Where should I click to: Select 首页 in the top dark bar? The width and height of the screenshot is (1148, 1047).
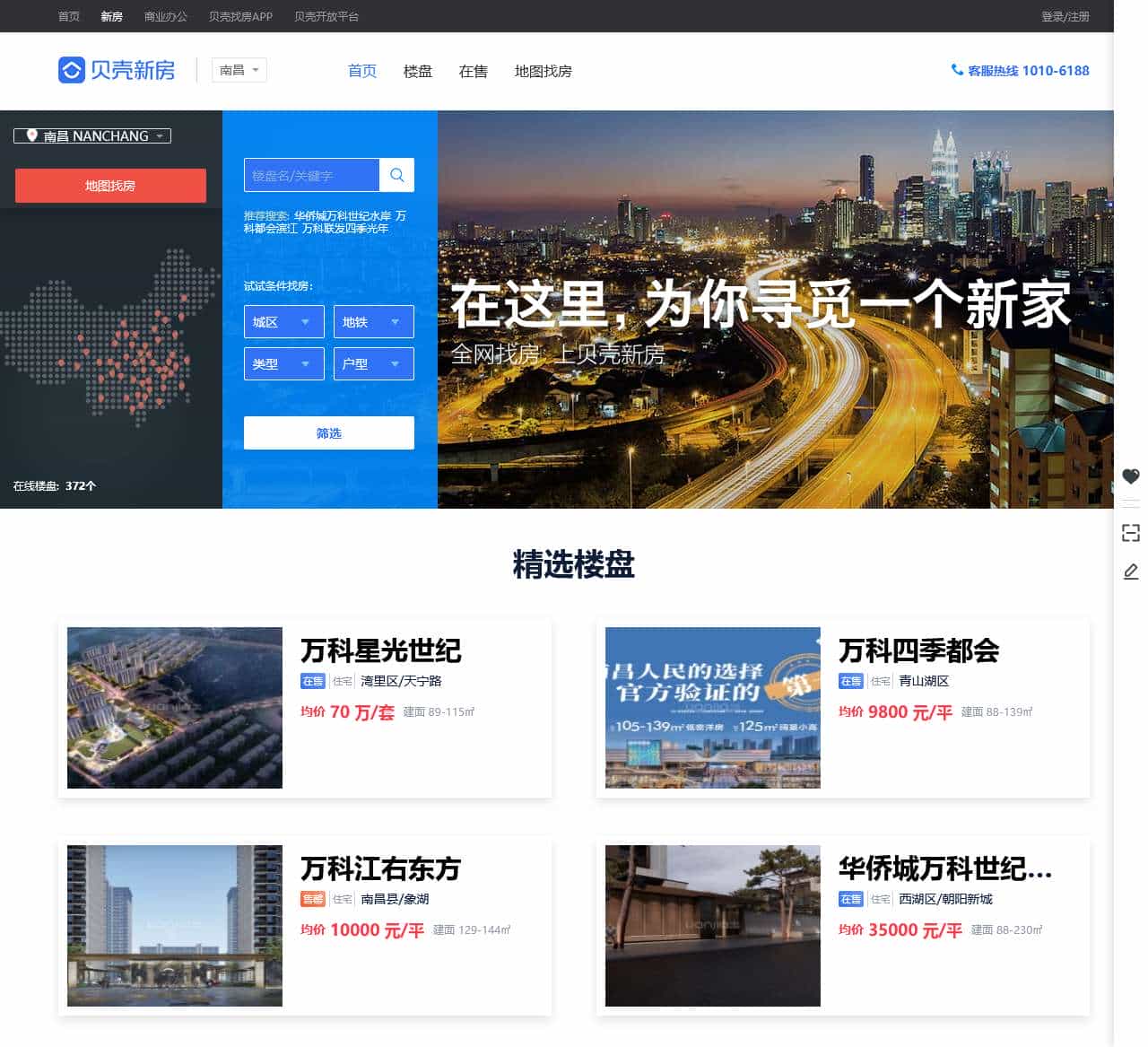[x=69, y=16]
